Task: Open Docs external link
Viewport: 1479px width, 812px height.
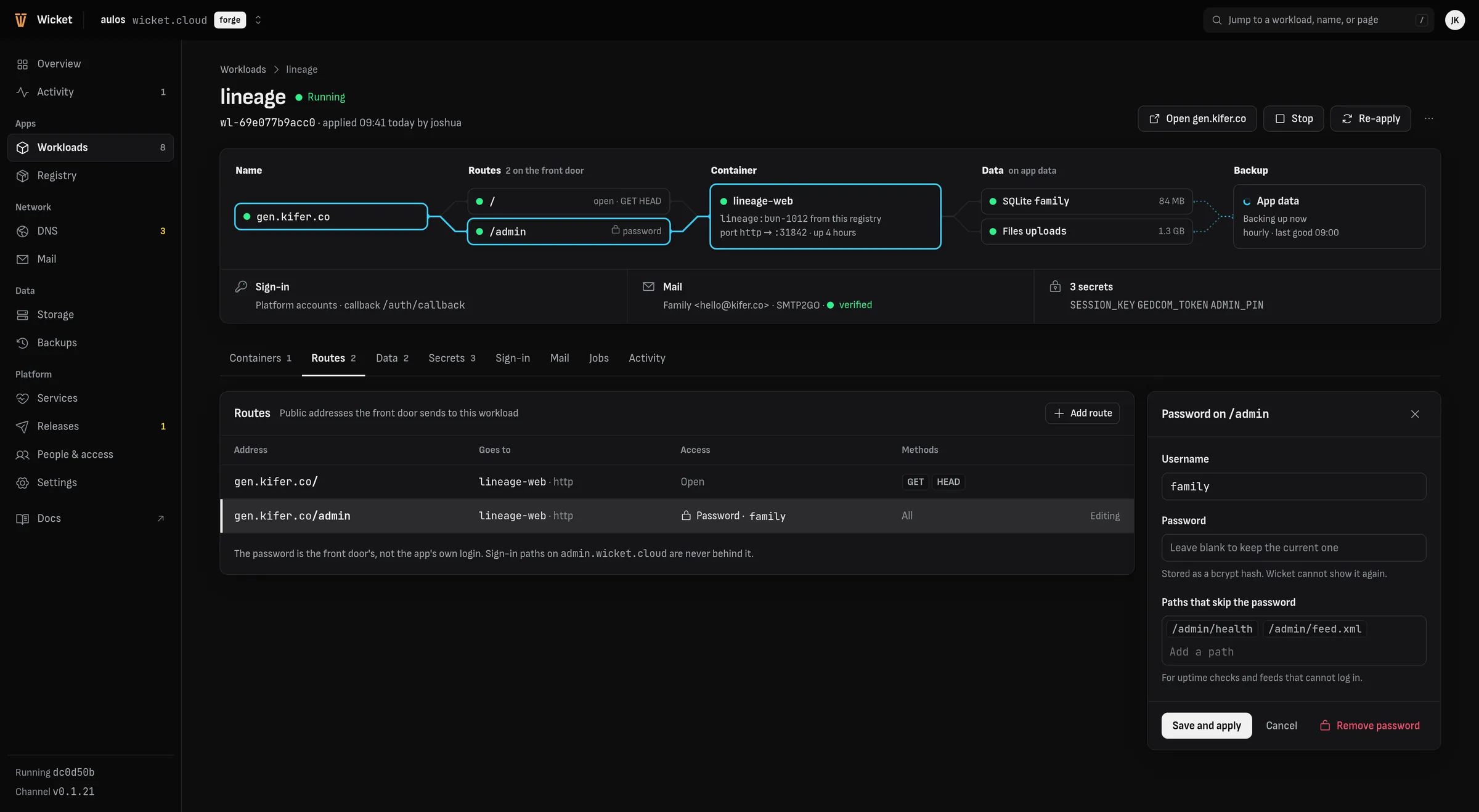Action: 90,518
